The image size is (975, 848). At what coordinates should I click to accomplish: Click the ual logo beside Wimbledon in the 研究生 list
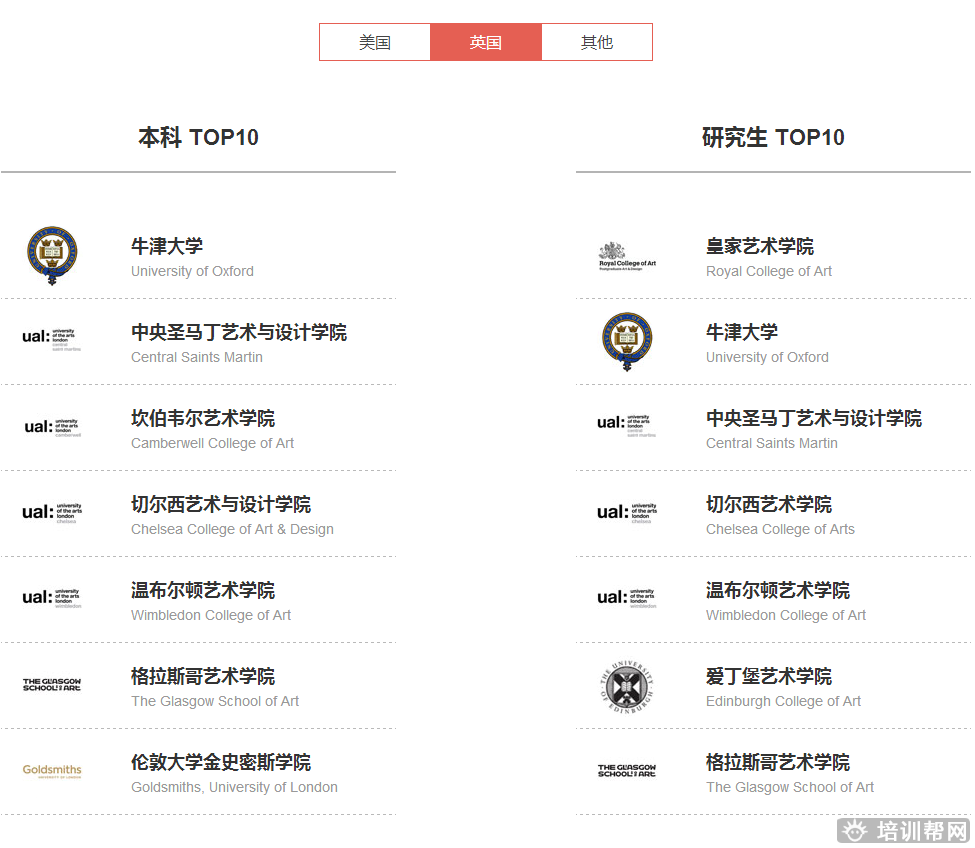click(x=627, y=598)
